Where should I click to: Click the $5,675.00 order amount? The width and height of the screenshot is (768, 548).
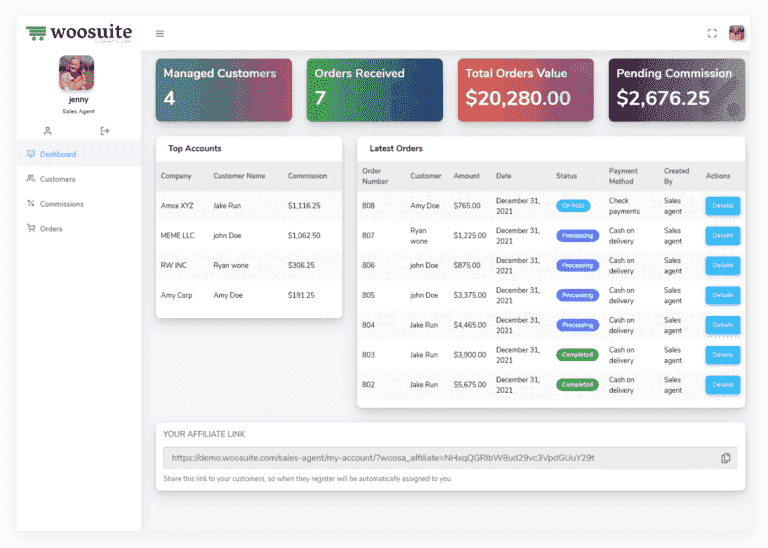click(x=470, y=384)
